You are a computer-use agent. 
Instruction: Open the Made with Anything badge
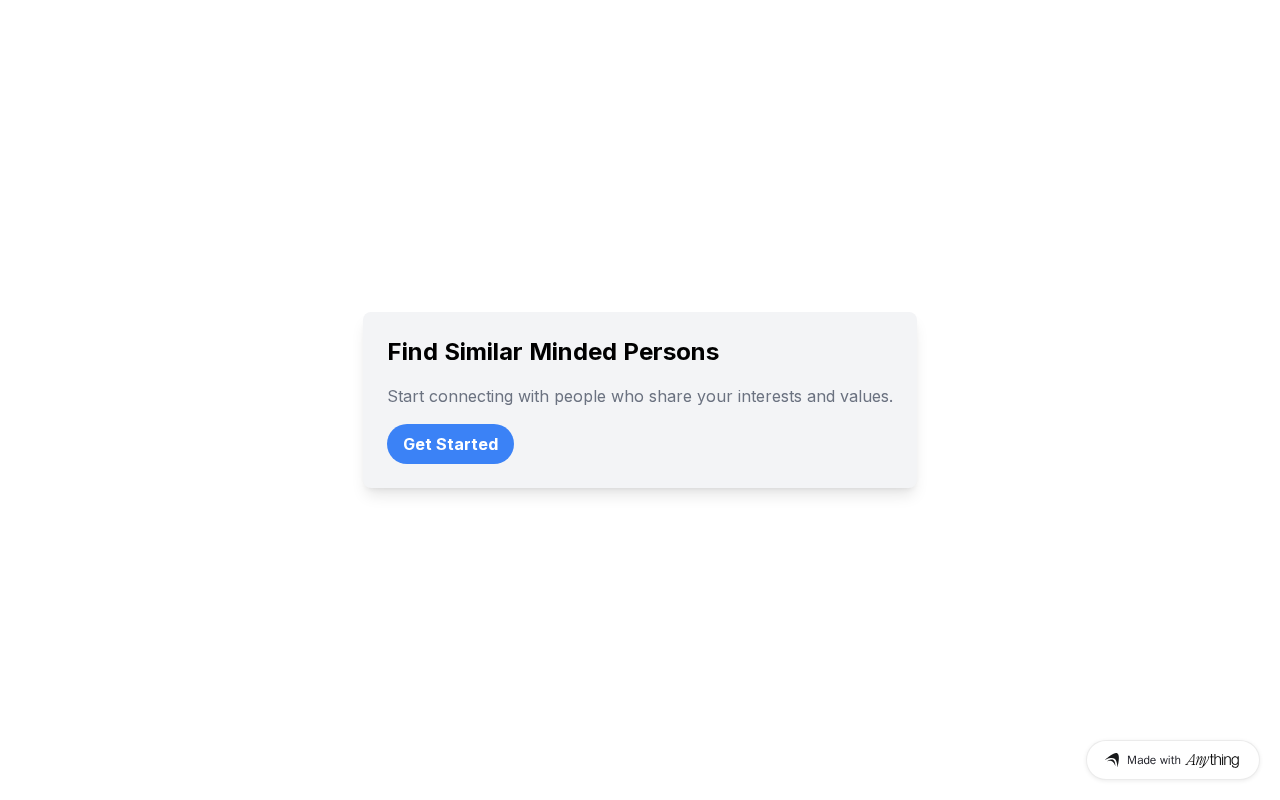(x=1172, y=760)
